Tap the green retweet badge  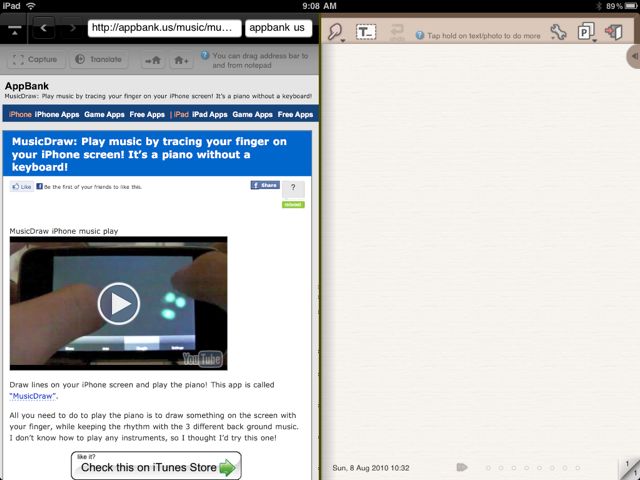point(293,204)
